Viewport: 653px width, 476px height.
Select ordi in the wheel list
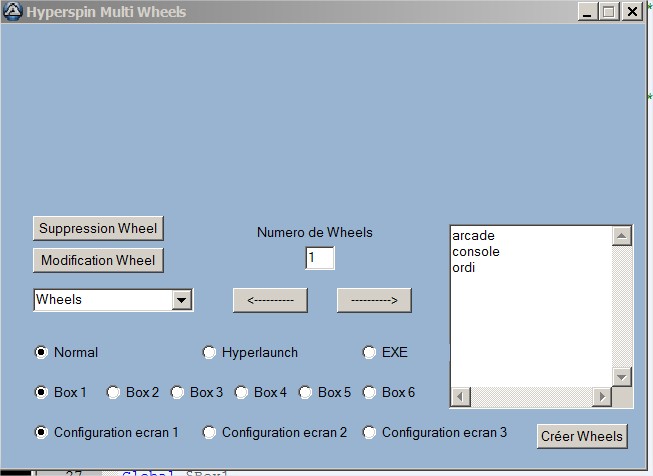pyautogui.click(x=464, y=267)
